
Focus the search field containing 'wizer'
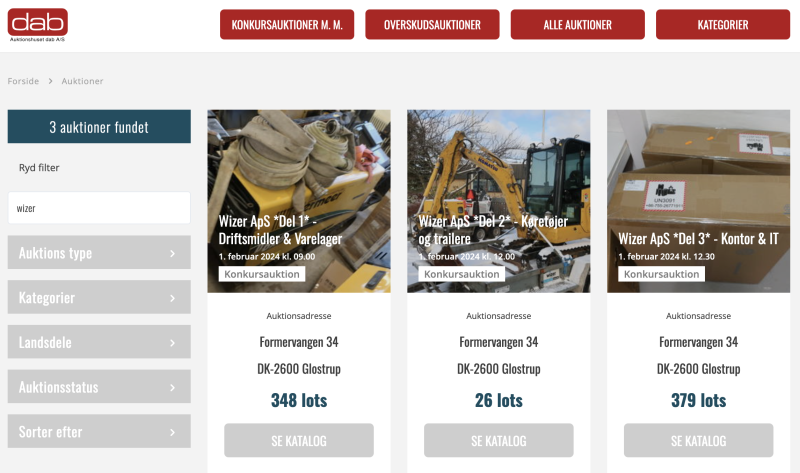pyautogui.click(x=99, y=208)
